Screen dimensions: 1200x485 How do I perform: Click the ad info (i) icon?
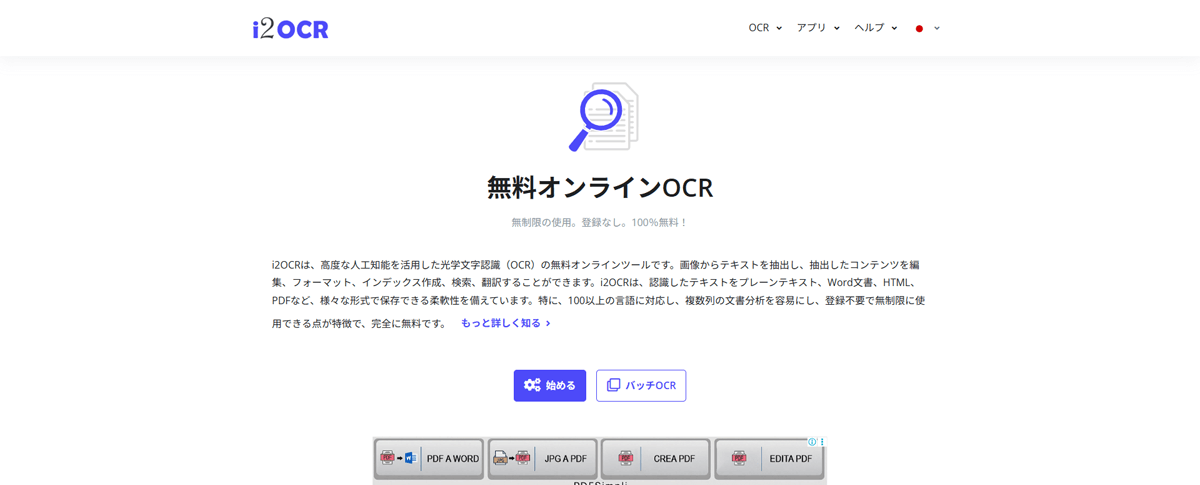coord(812,442)
